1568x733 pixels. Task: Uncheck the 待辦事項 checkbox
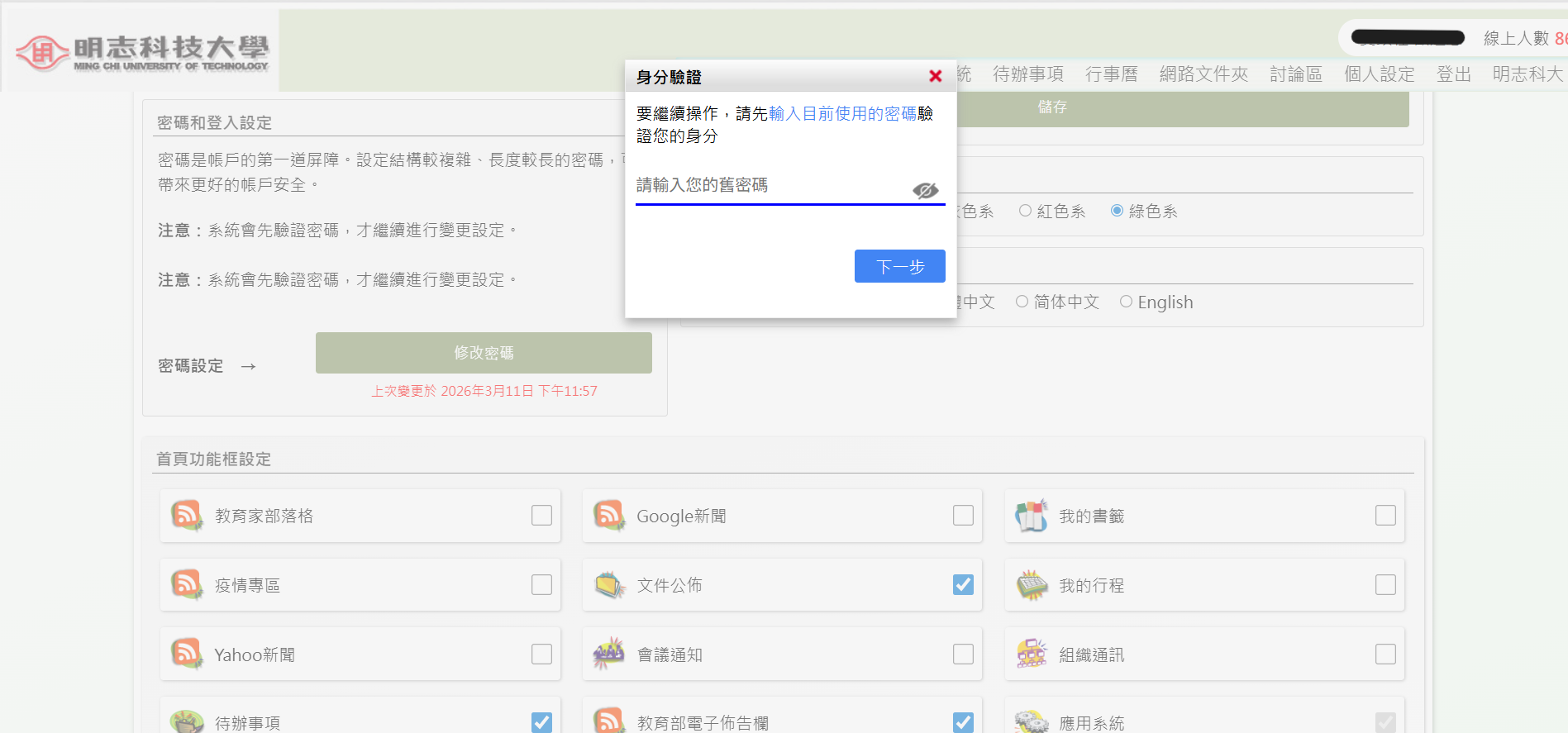(x=541, y=722)
